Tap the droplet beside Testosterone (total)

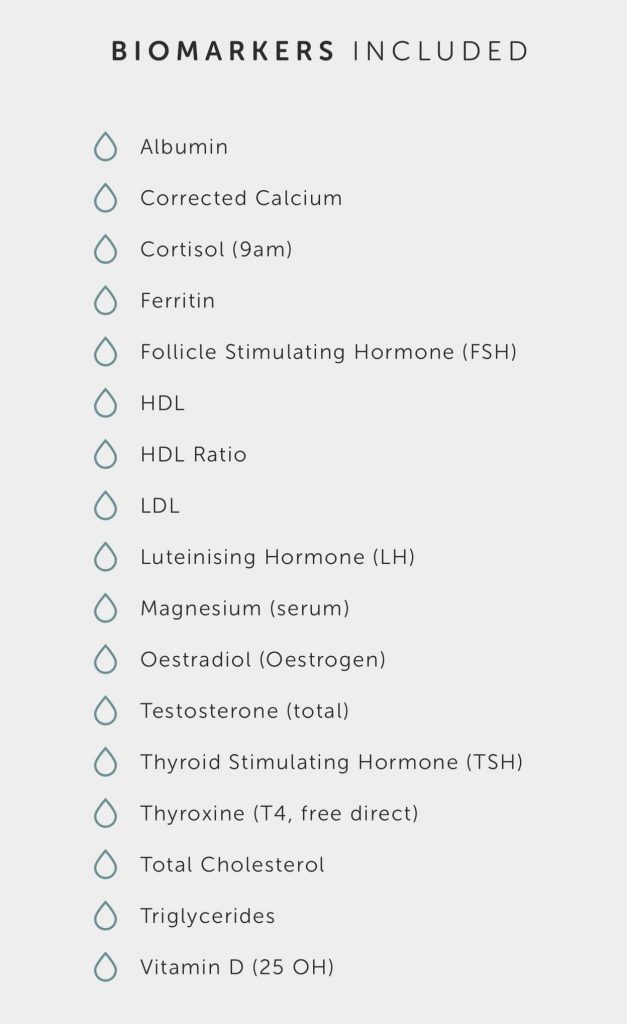click(x=105, y=711)
